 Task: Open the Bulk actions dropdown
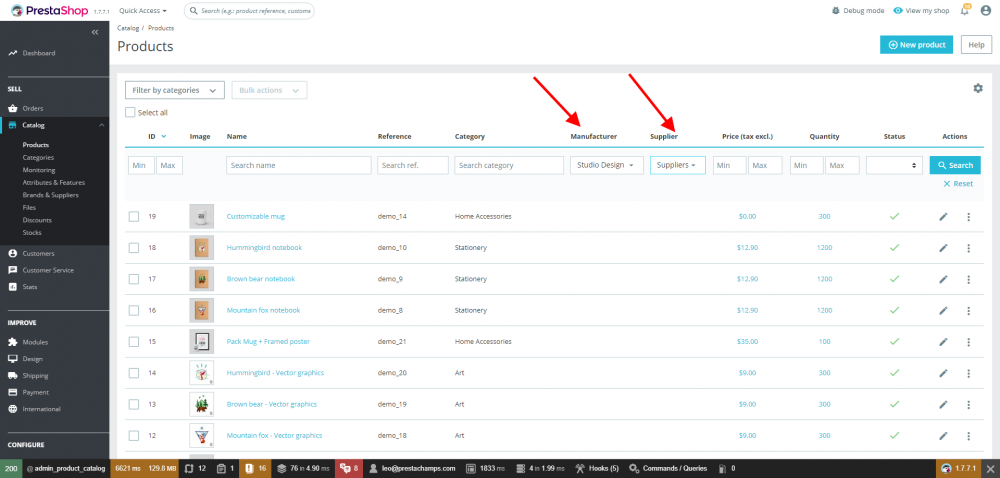(269, 90)
